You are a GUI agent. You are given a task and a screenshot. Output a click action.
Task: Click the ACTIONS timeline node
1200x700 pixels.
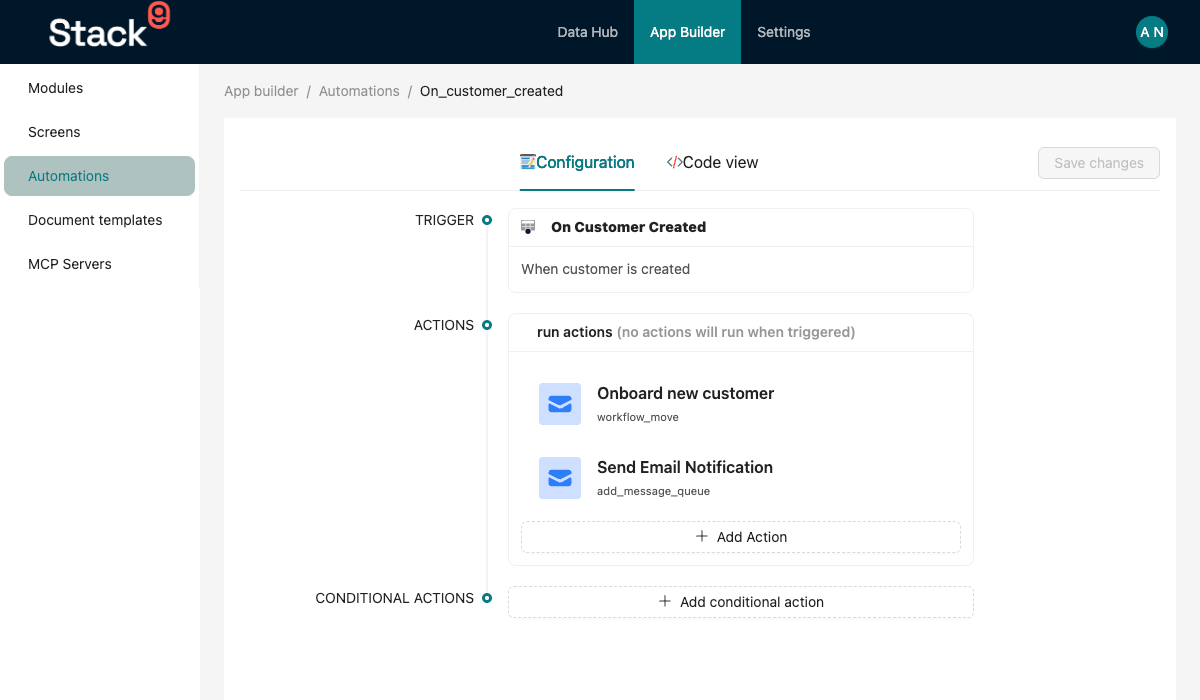487,325
